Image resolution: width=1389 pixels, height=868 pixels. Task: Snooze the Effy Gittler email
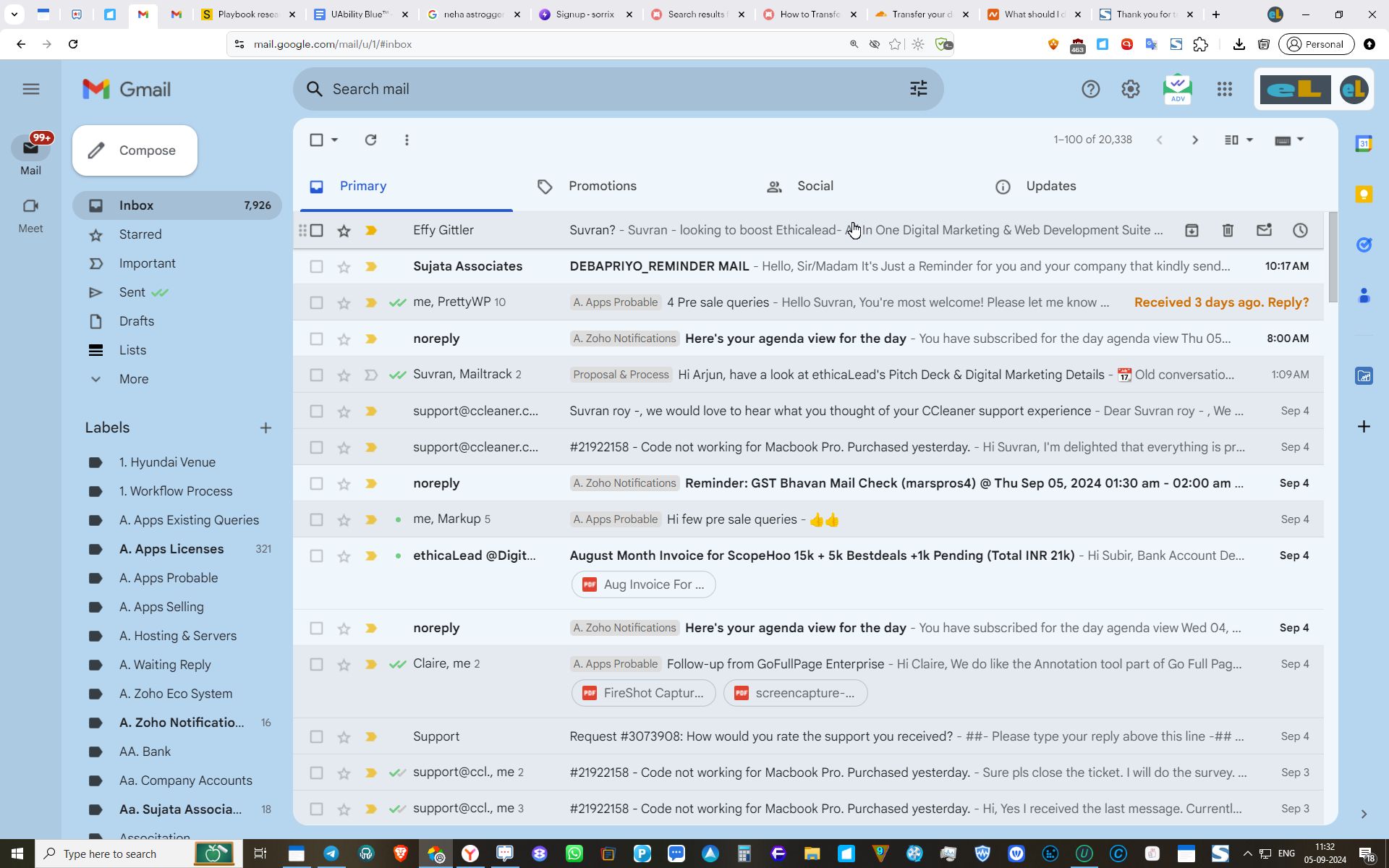click(1300, 230)
